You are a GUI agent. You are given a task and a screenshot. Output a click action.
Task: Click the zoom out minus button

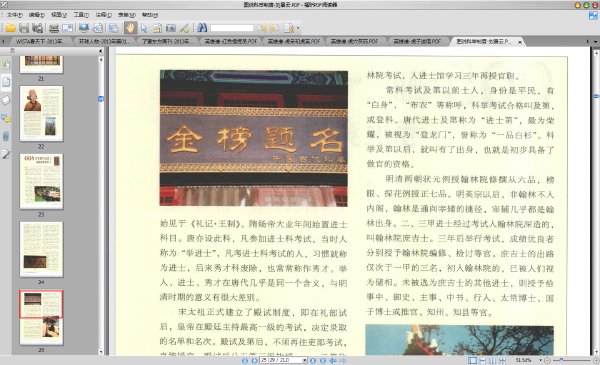click(547, 360)
